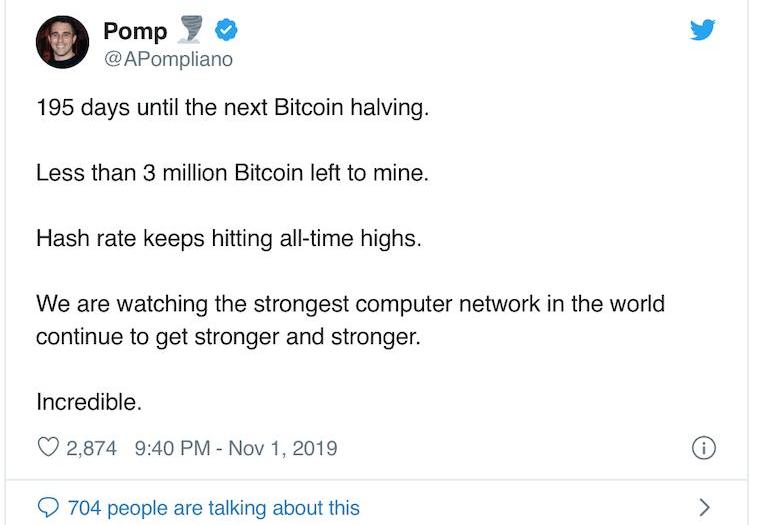The width and height of the screenshot is (768, 525).
Task: Click the blue verified badge
Action: tap(227, 31)
